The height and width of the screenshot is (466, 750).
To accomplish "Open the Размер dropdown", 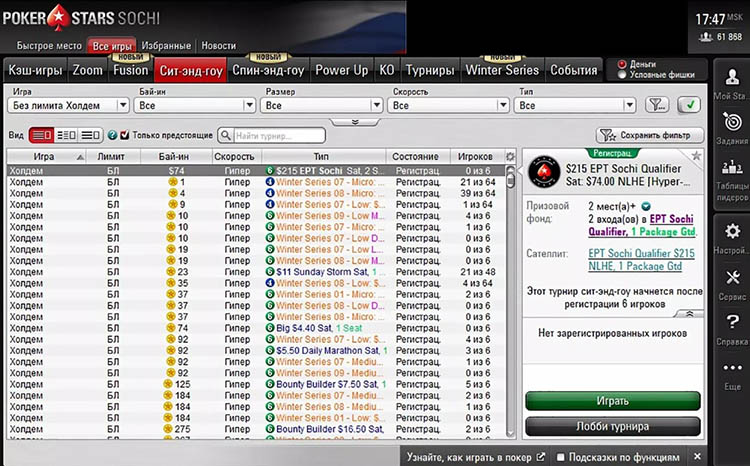I will click(x=321, y=105).
